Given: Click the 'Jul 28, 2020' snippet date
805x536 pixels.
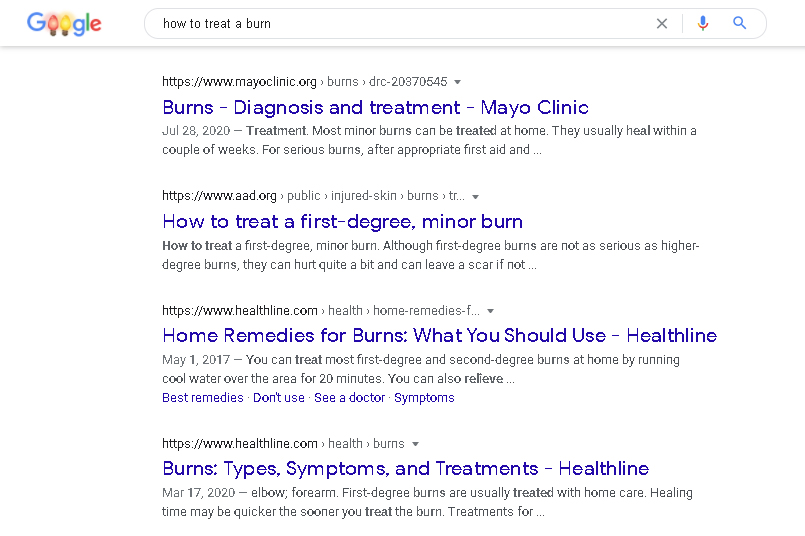Looking at the screenshot, I should coord(196,131).
